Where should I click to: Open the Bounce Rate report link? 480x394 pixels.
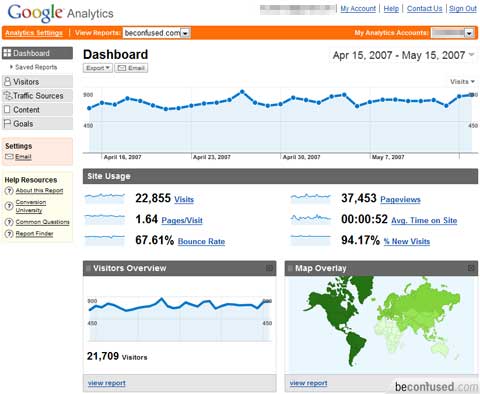click(x=201, y=241)
